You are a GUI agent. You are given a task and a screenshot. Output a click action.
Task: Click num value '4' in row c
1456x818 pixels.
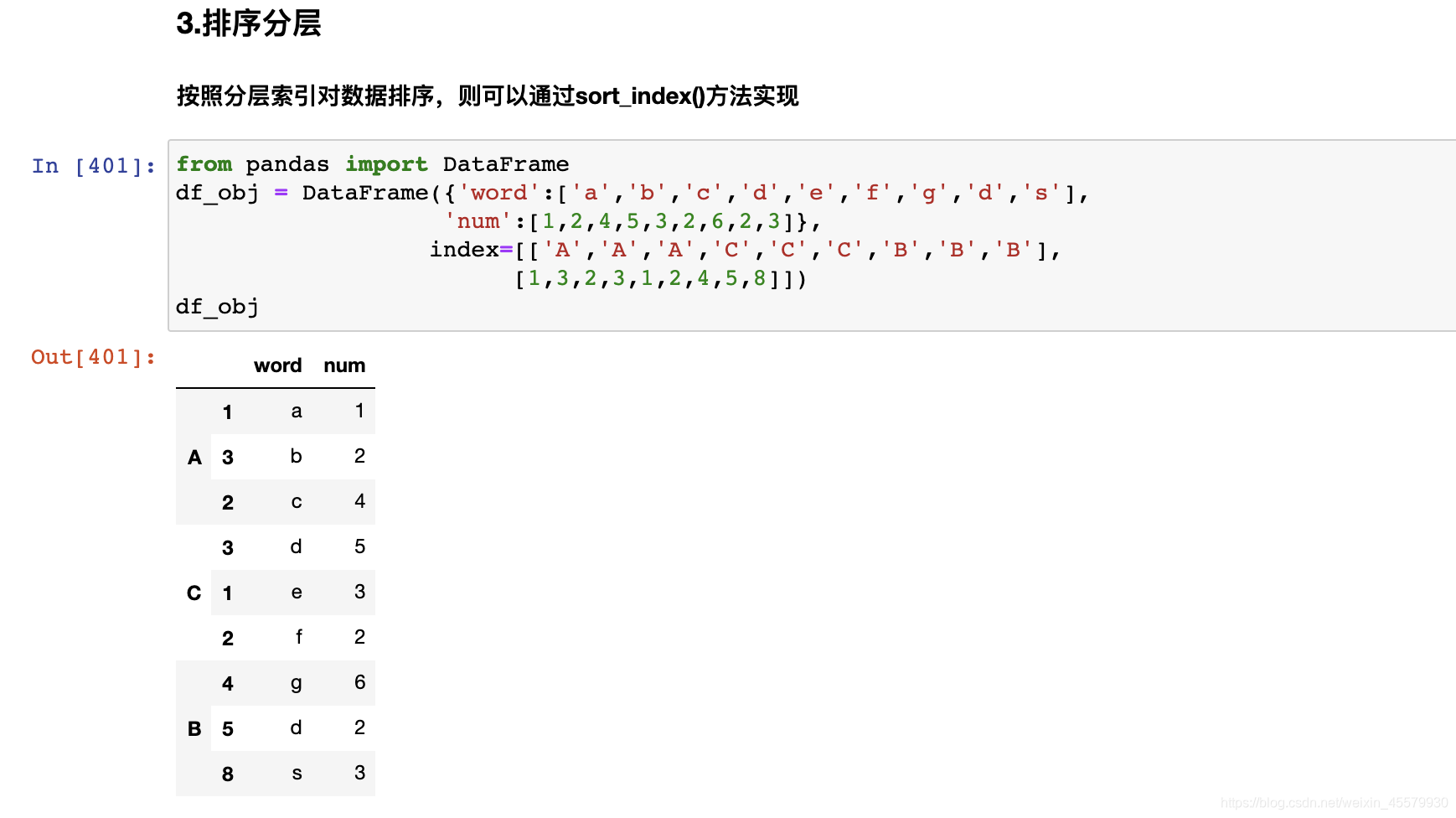tap(360, 501)
